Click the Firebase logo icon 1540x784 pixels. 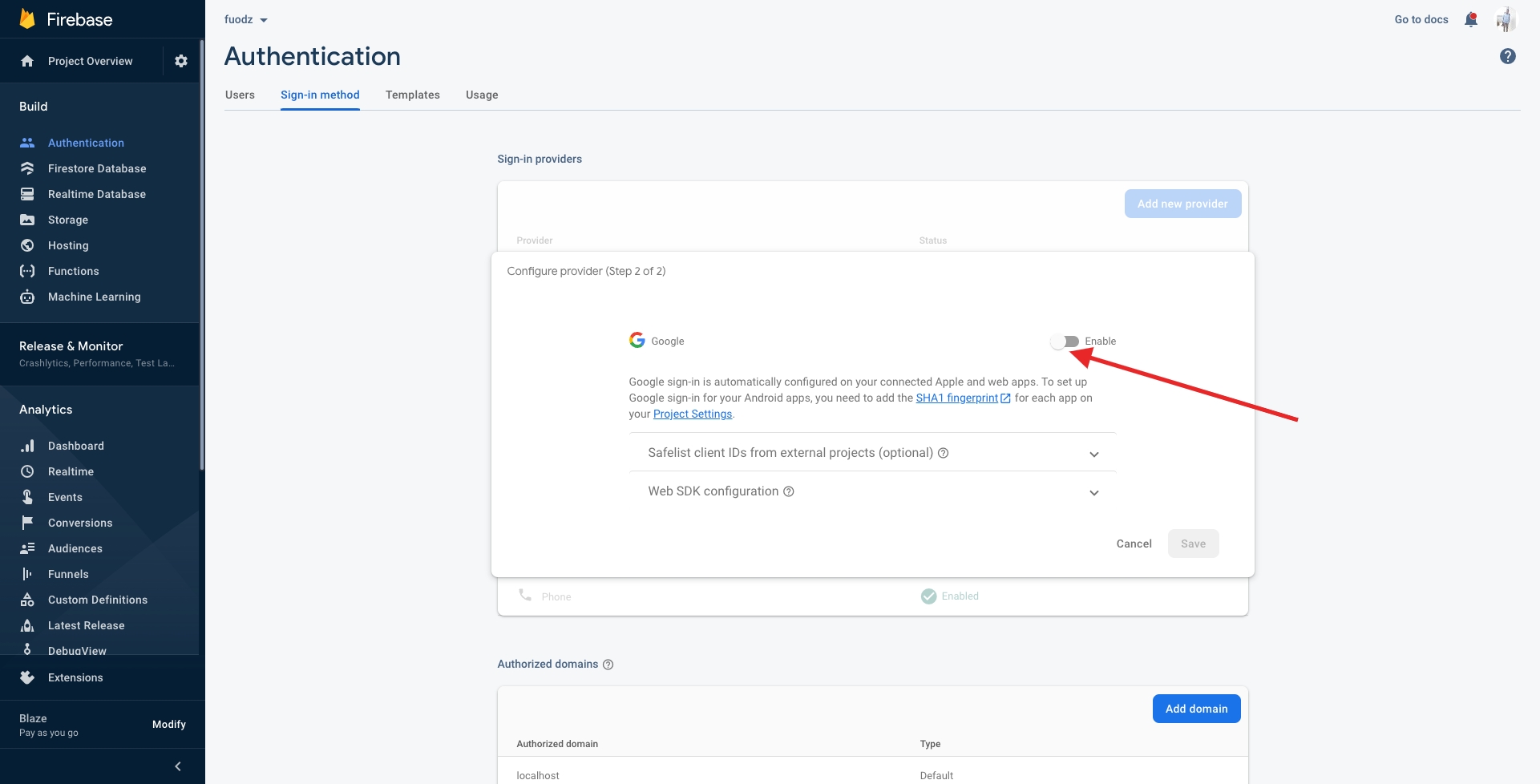click(x=27, y=19)
